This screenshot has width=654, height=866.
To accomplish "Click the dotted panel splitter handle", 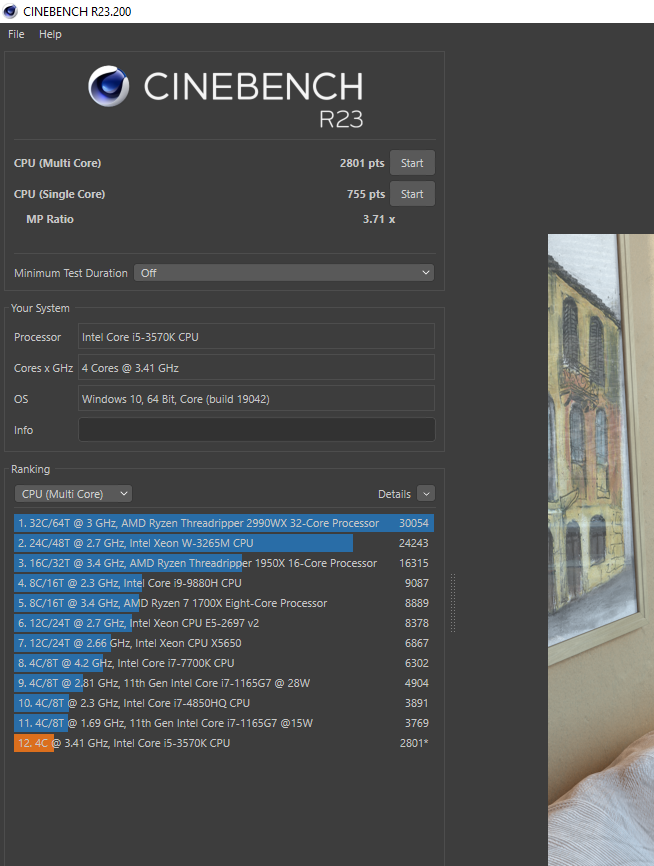I will tap(453, 603).
